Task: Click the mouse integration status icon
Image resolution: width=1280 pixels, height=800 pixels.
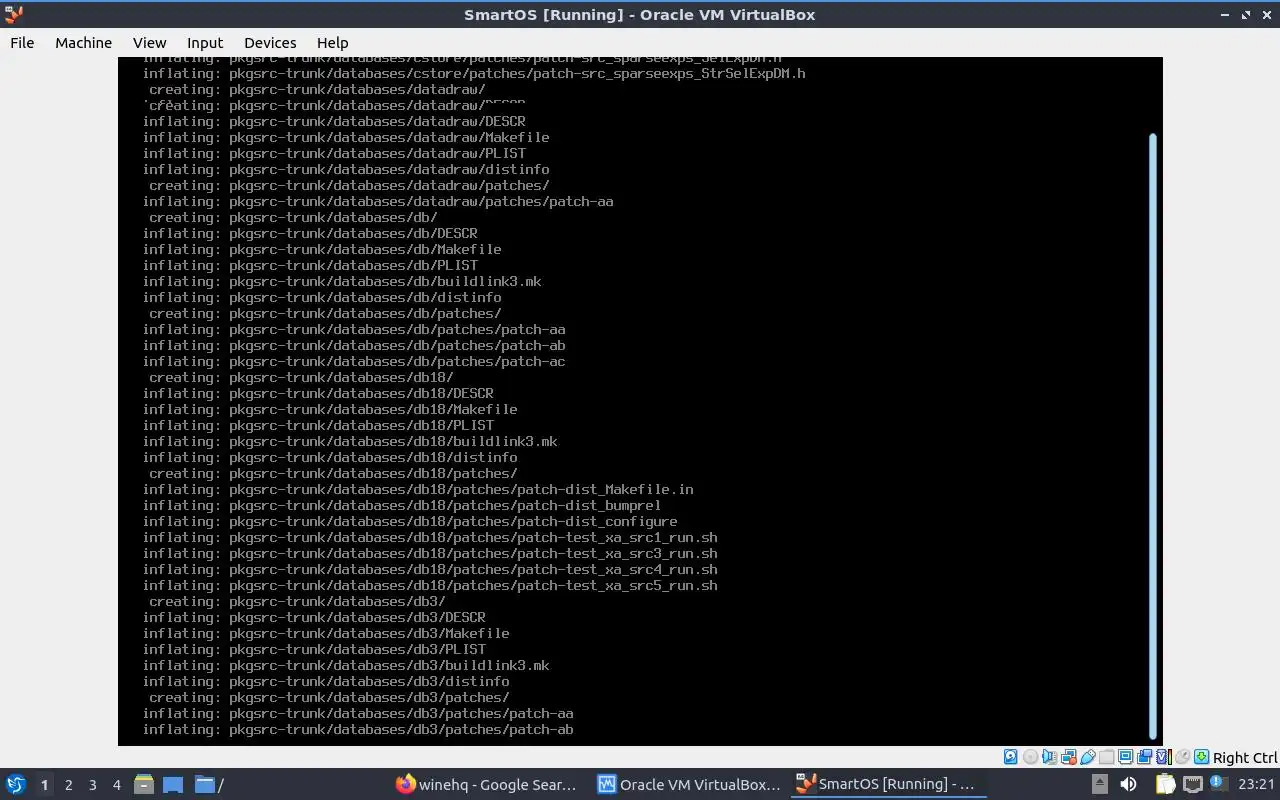Action: pos(1183,757)
